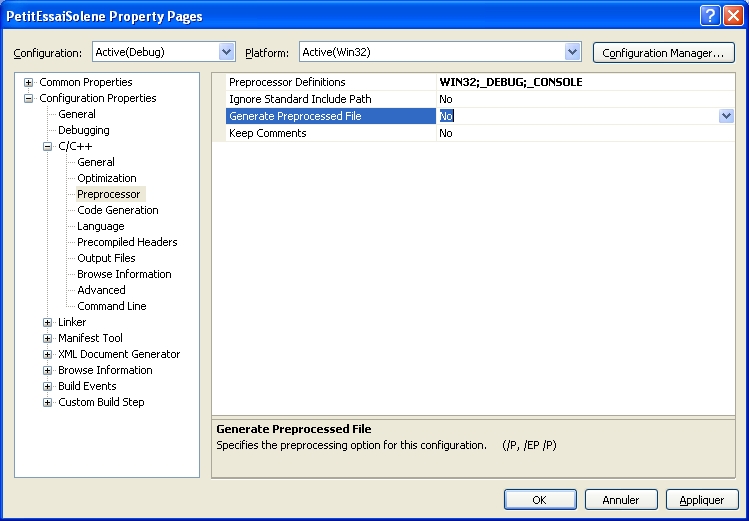This screenshot has height=521, width=749.
Task: Expand the top-level Browse Information node
Action: tap(47, 370)
